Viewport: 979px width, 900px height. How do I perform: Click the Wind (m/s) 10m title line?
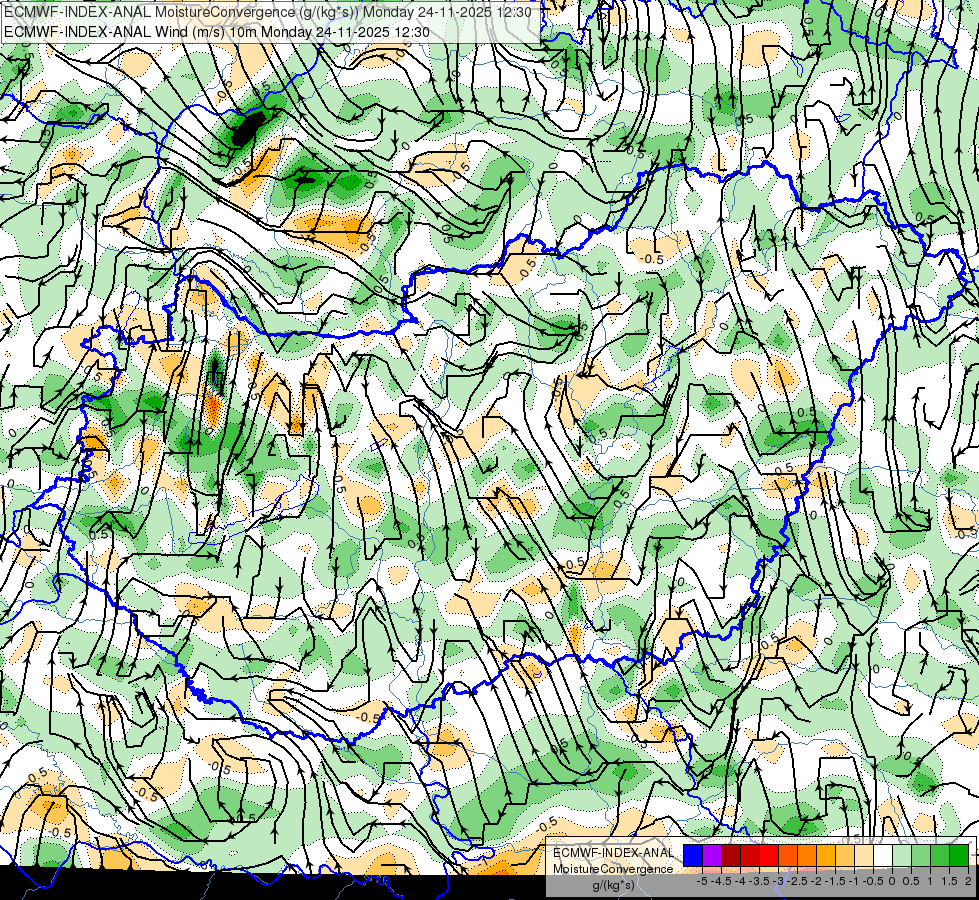[x=217, y=32]
